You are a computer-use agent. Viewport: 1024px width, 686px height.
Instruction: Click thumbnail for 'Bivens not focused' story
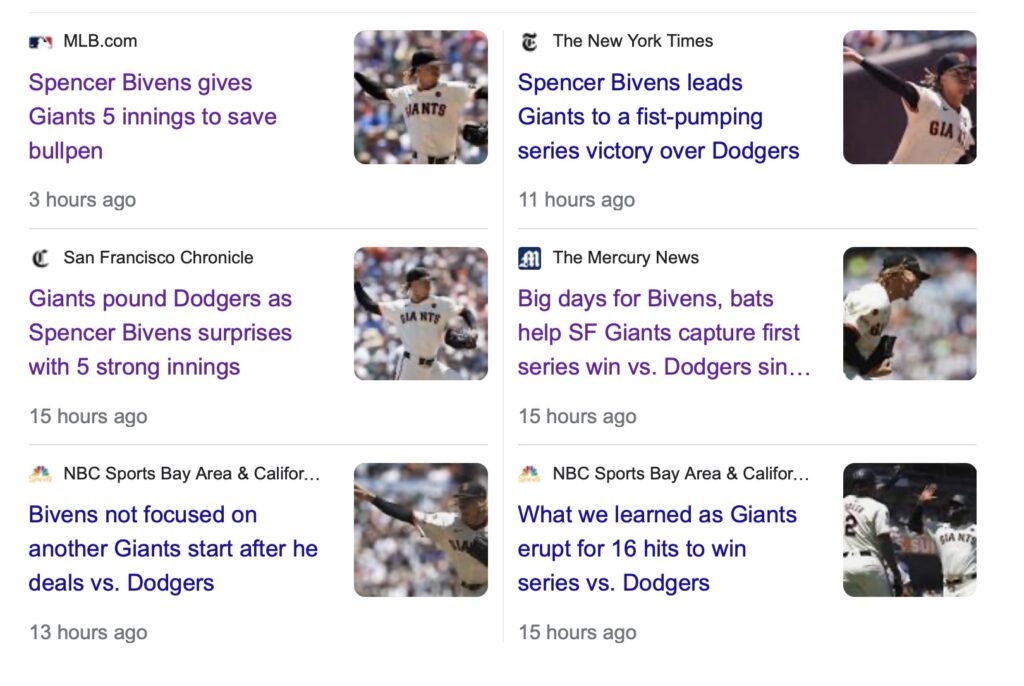tap(421, 529)
